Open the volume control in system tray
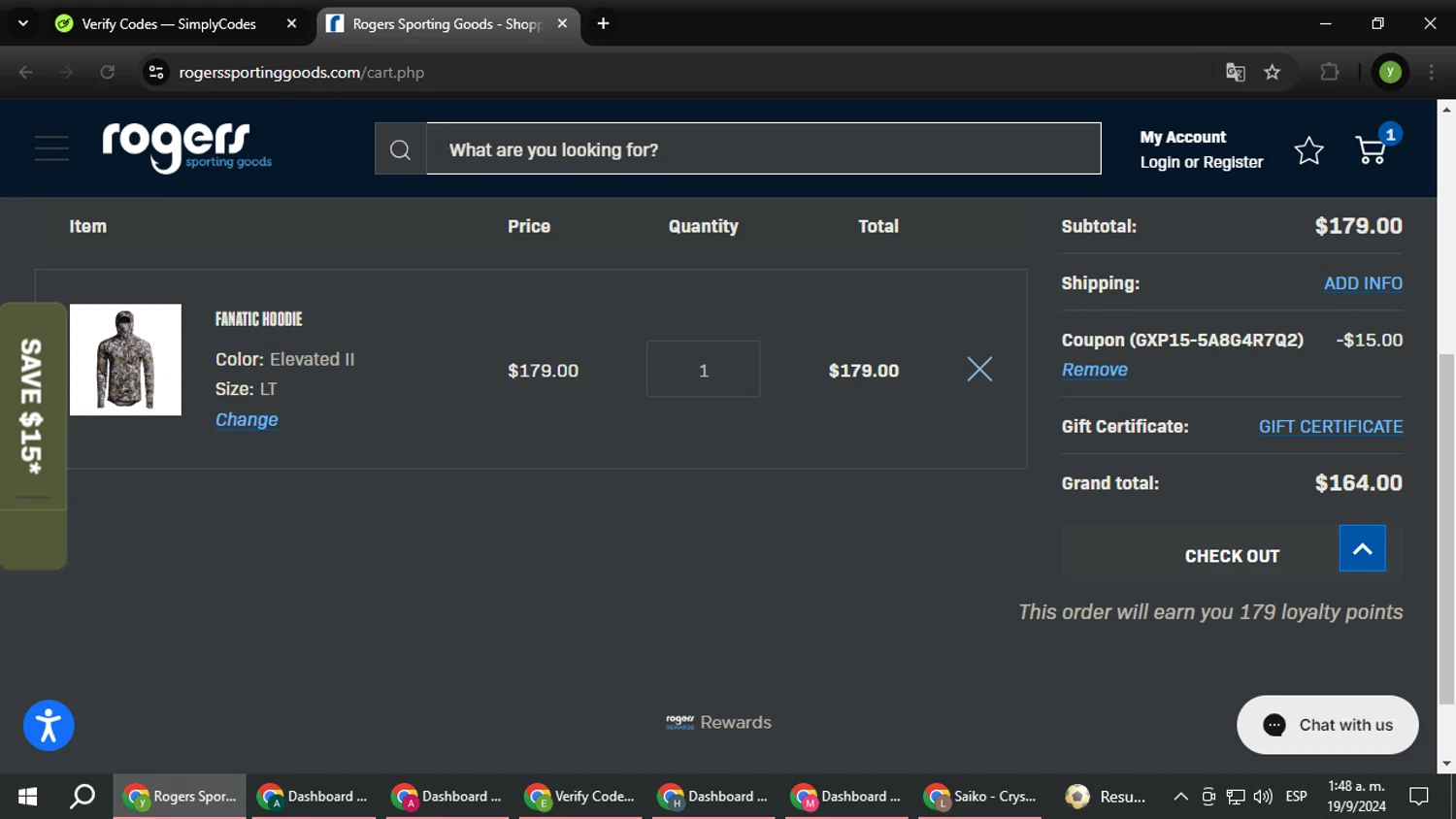The image size is (1456, 819). (1263, 797)
